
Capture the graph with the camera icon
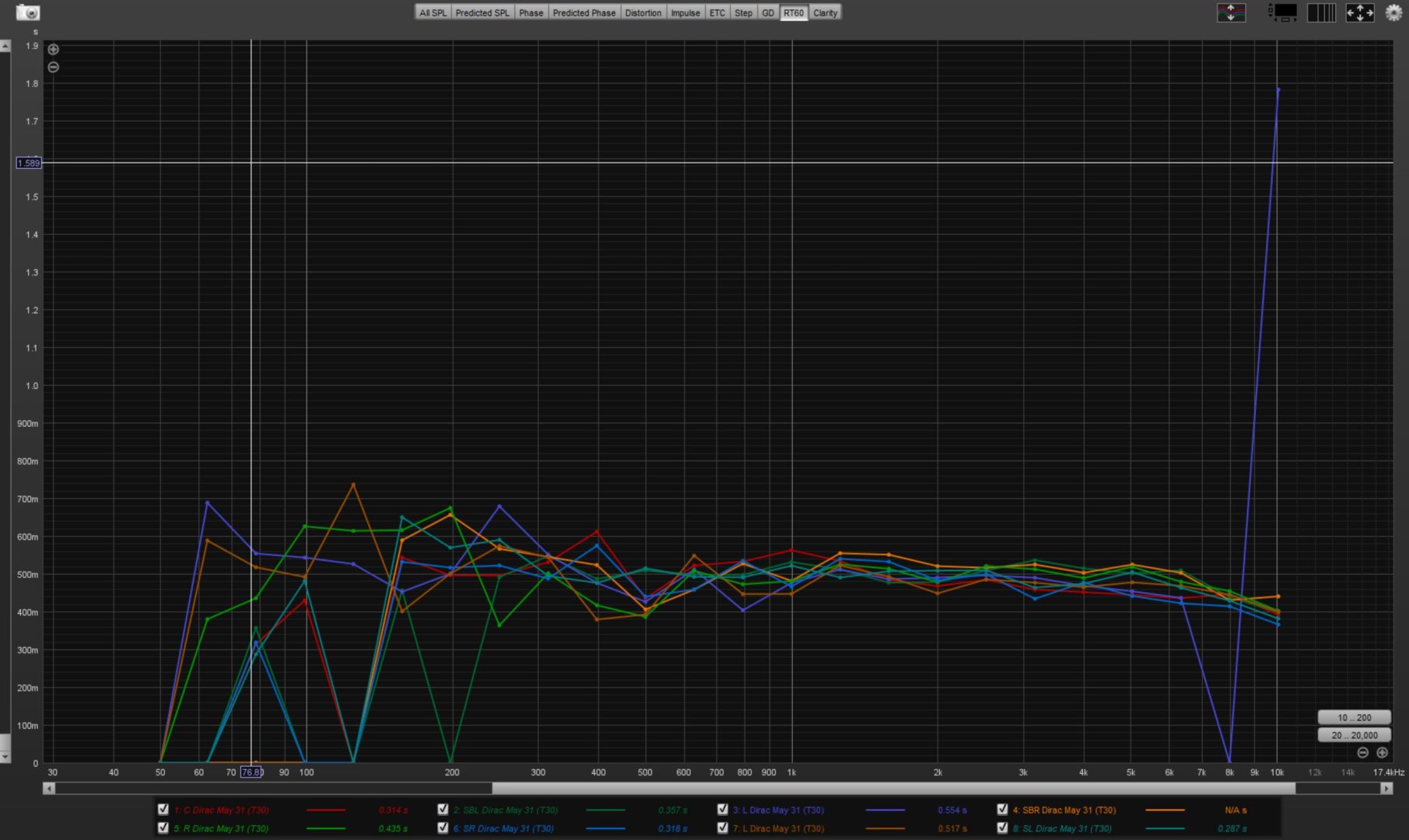pos(27,12)
